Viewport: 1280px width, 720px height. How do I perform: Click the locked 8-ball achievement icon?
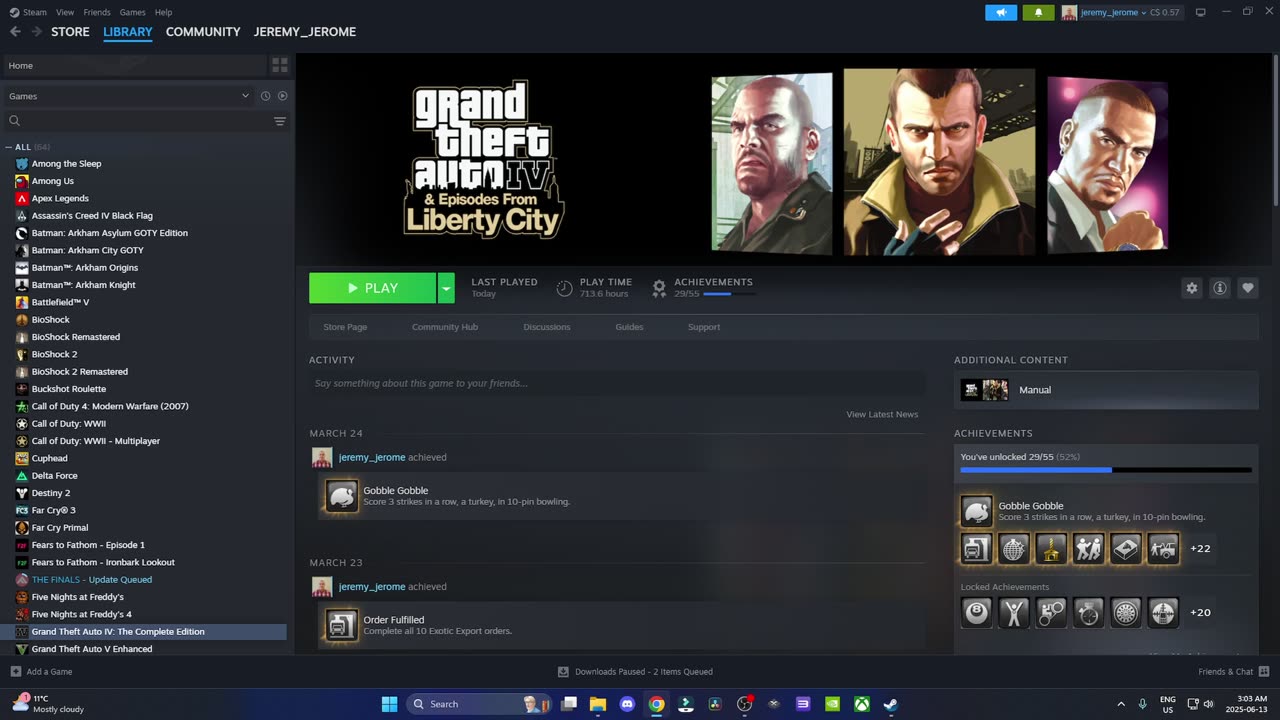click(x=977, y=612)
